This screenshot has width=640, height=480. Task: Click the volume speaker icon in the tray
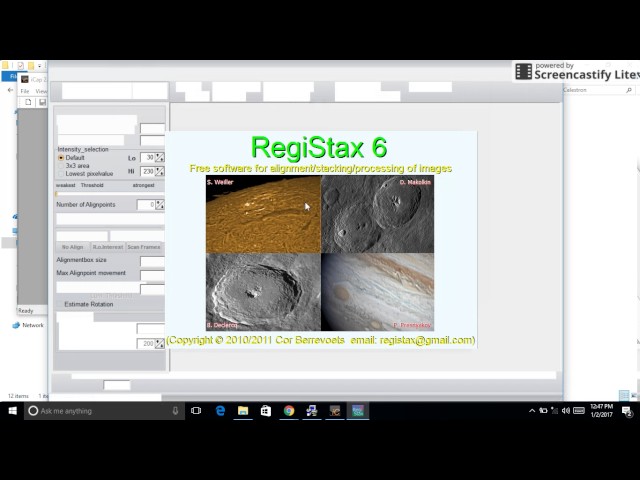pyautogui.click(x=566, y=411)
